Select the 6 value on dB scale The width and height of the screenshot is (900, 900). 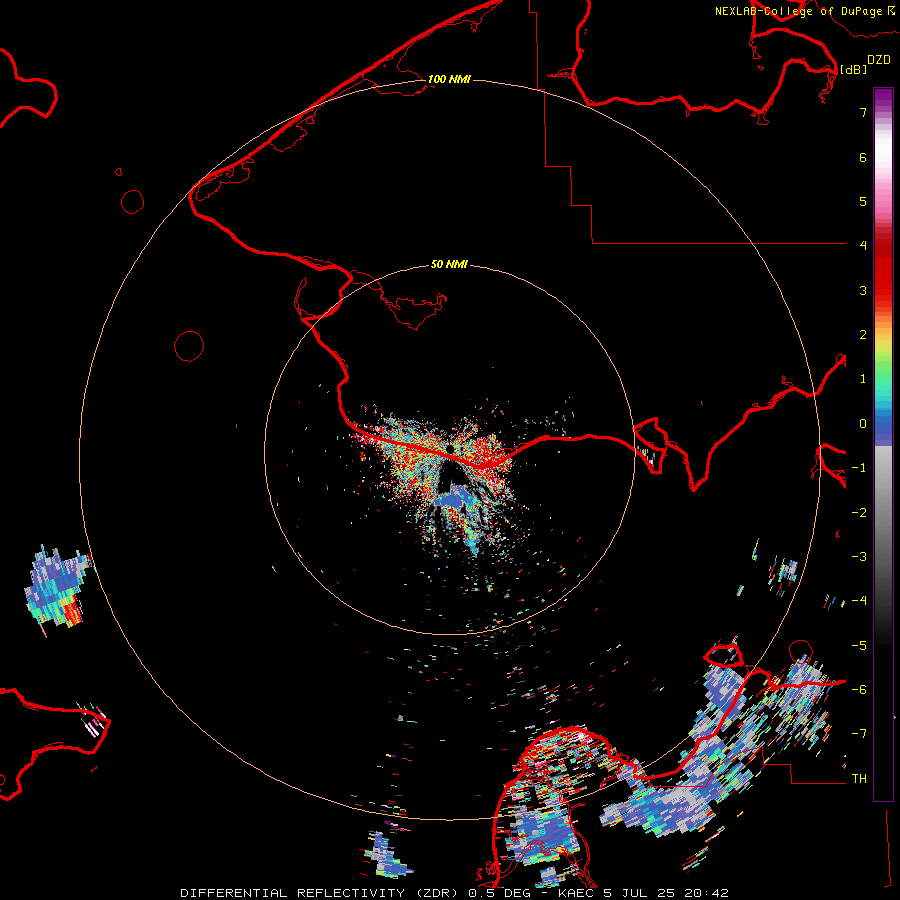point(863,157)
